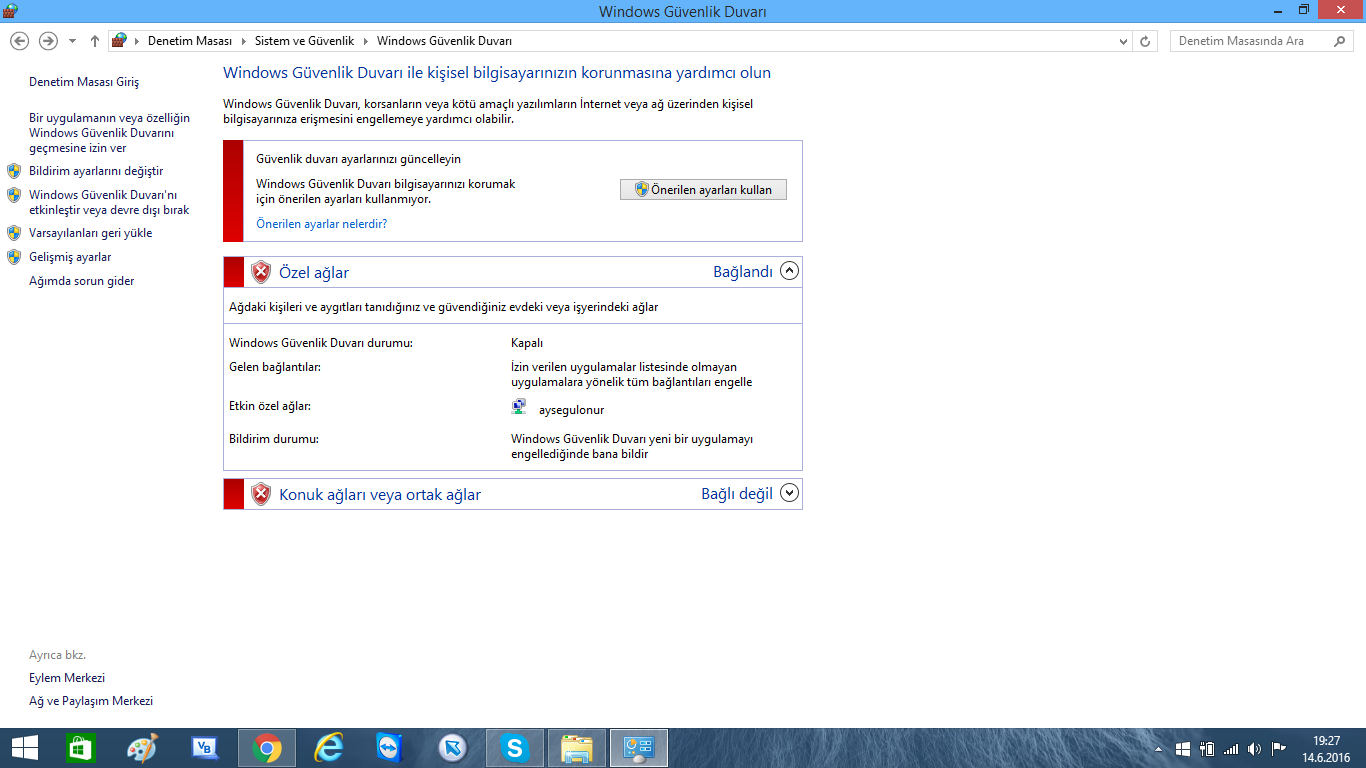Click the Konuk ağları veya ortak ağlar heading
The image size is (1366, 768).
[380, 494]
